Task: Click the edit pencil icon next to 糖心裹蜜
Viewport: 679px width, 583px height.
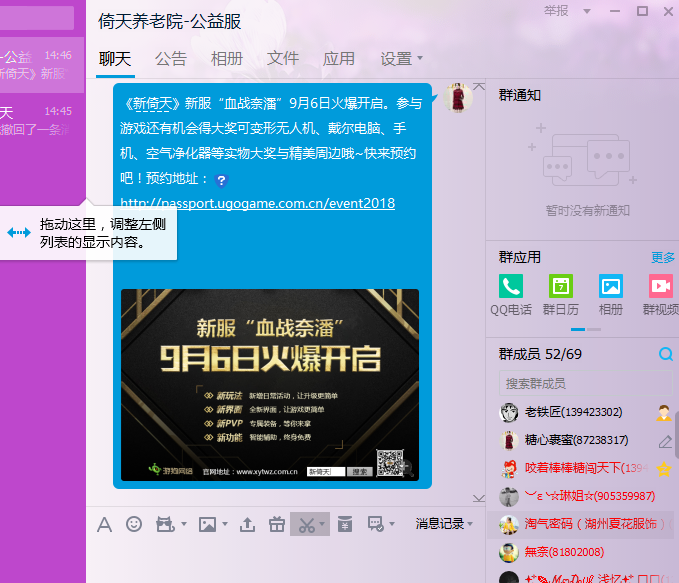Action: point(665,441)
